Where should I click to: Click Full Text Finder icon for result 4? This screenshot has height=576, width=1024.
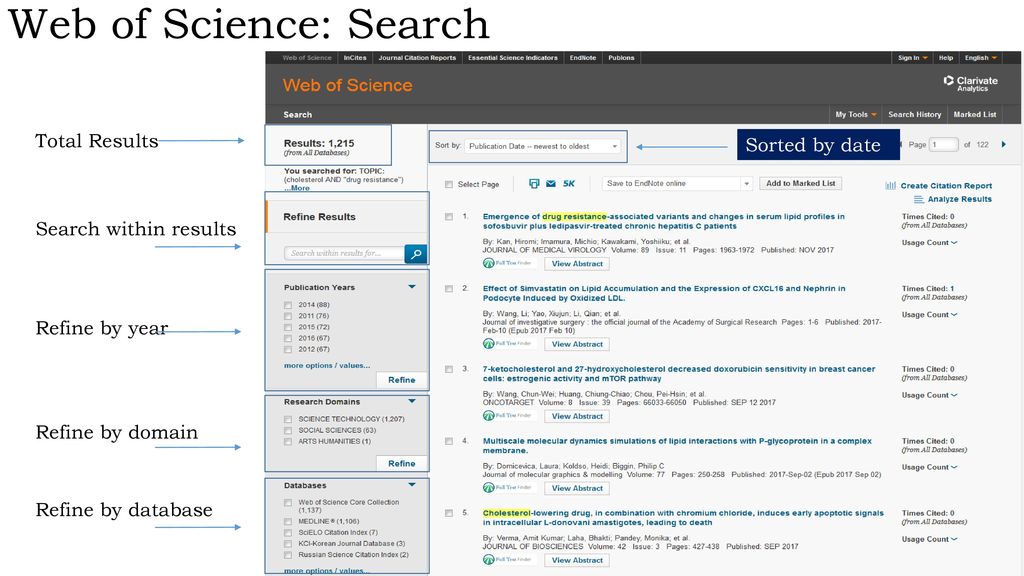pos(507,487)
